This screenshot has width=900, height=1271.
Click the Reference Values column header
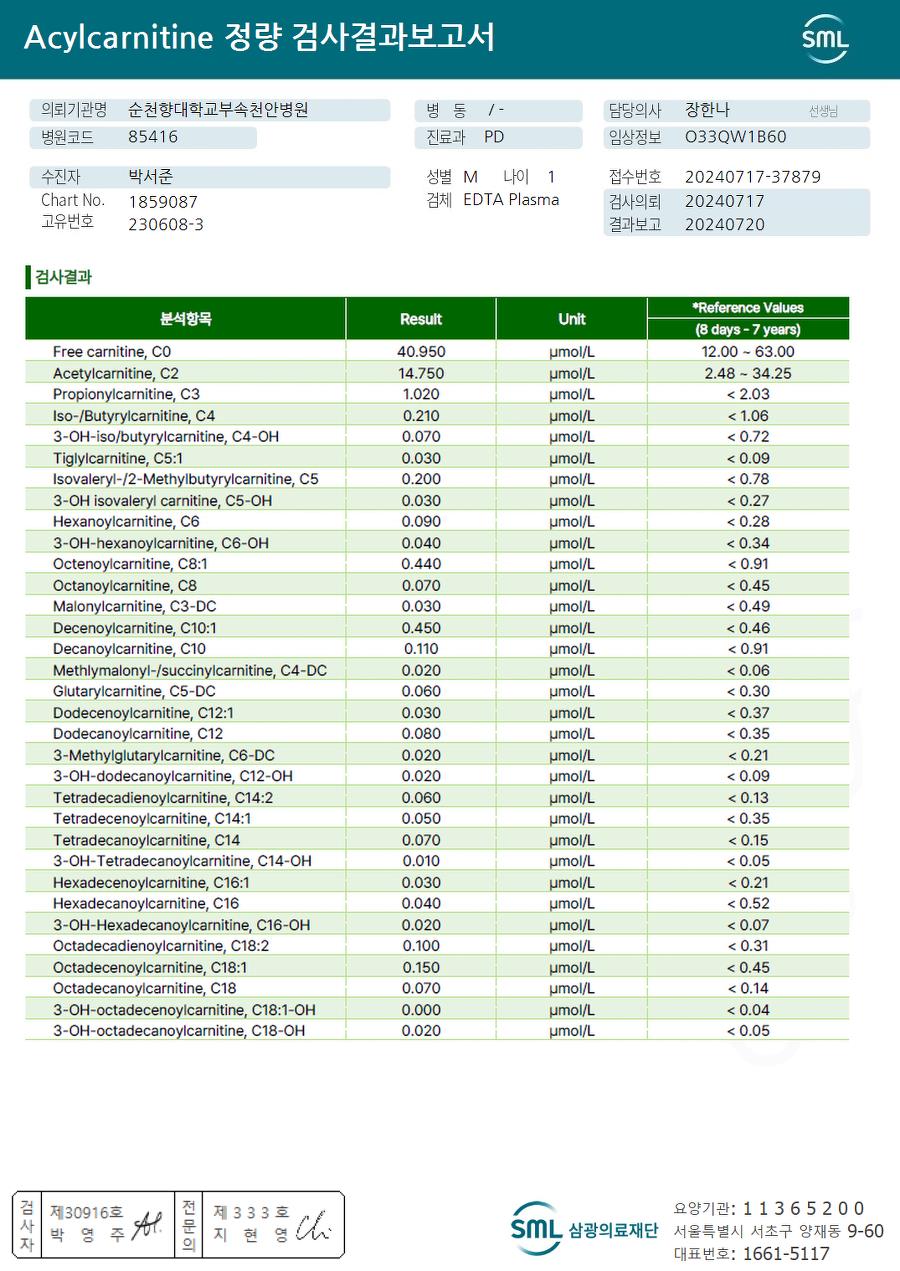(748, 308)
